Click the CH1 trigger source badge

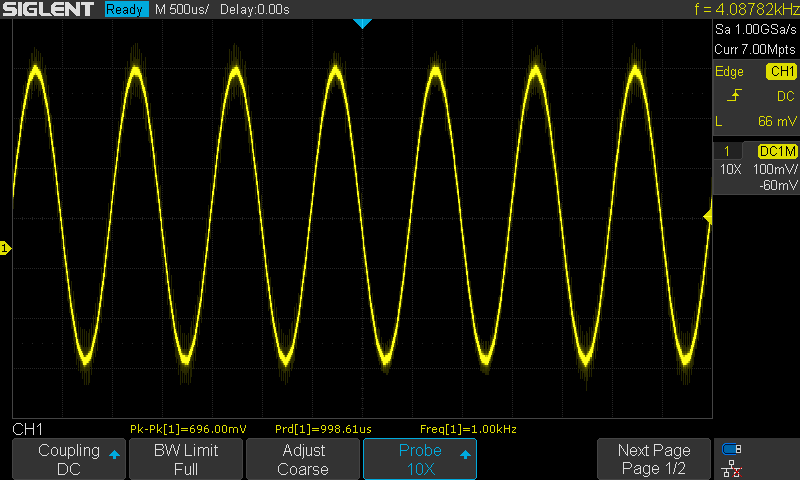pyautogui.click(x=781, y=71)
